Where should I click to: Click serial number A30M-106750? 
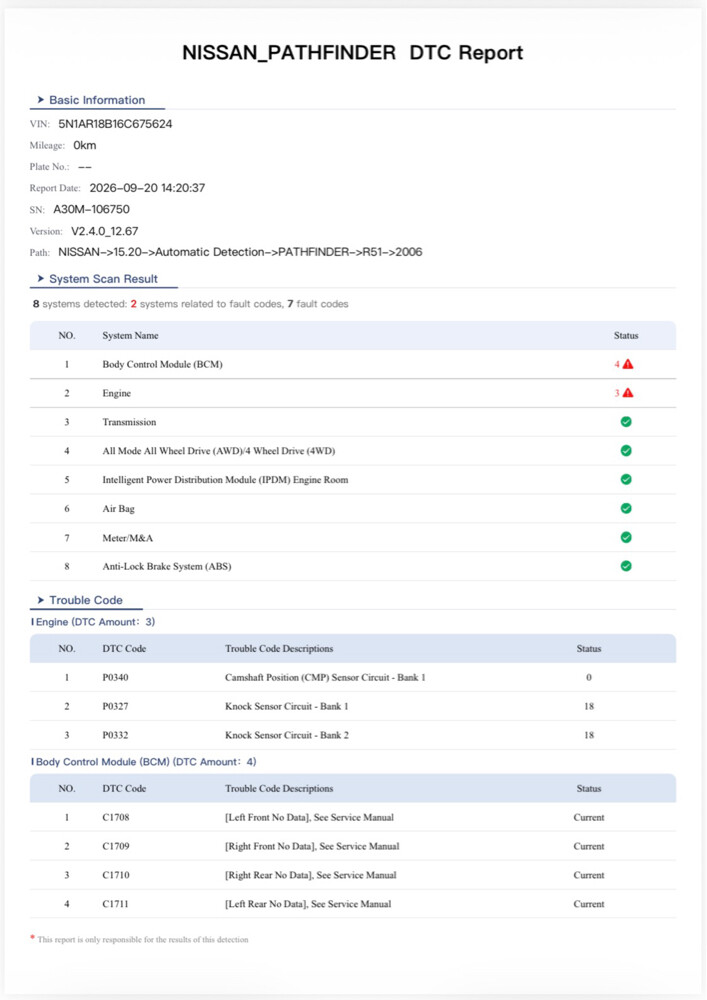coord(91,209)
